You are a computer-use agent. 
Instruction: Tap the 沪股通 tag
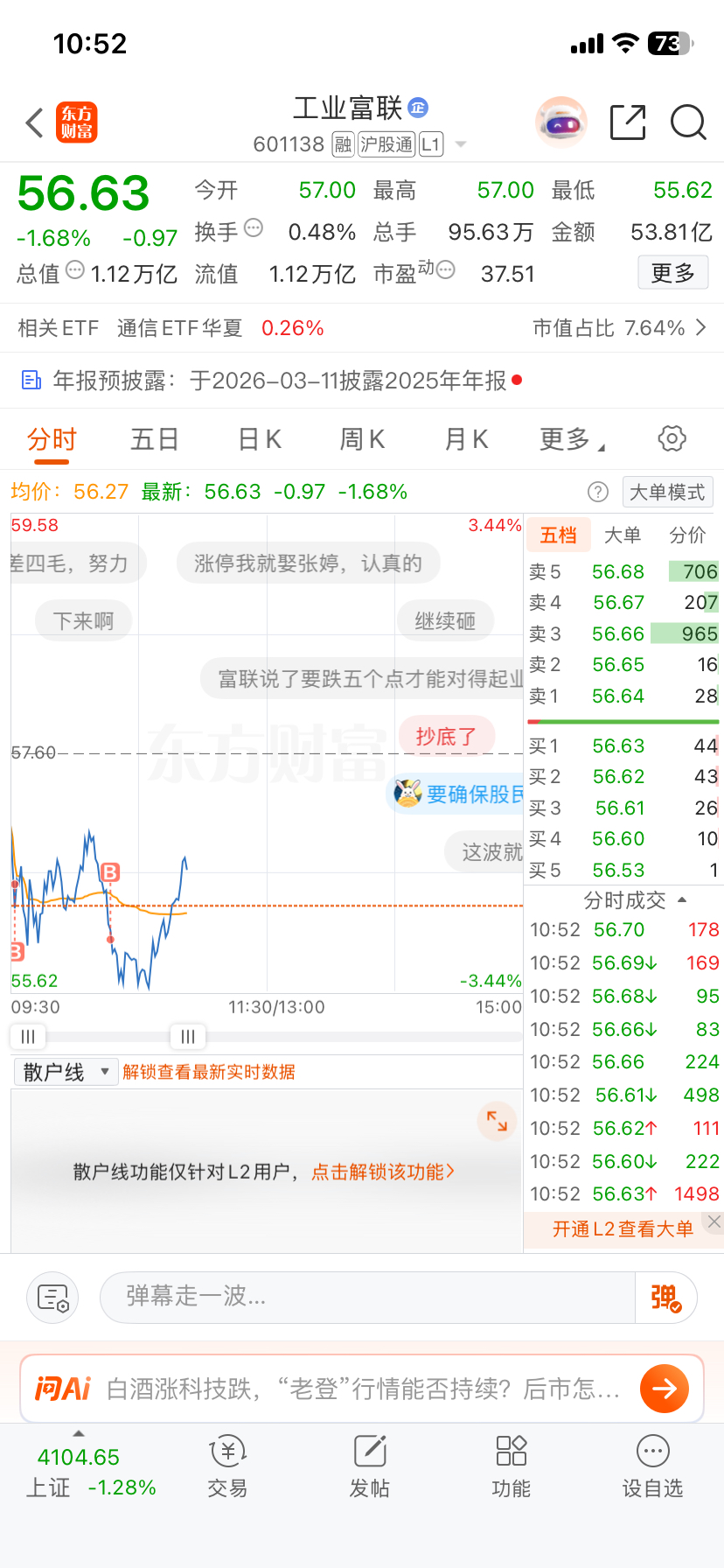(386, 144)
